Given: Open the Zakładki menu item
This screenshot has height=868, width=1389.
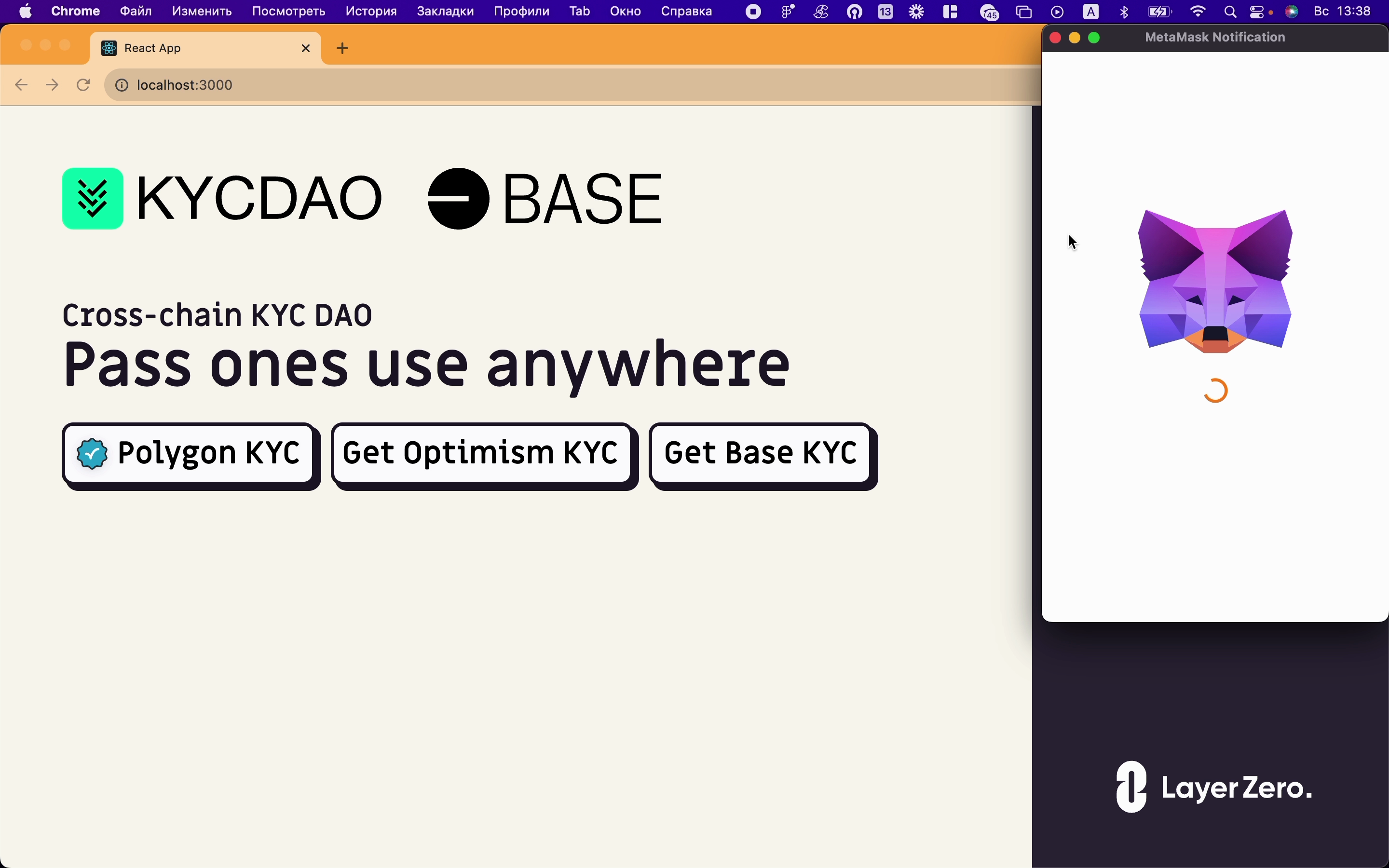Looking at the screenshot, I should tap(445, 11).
